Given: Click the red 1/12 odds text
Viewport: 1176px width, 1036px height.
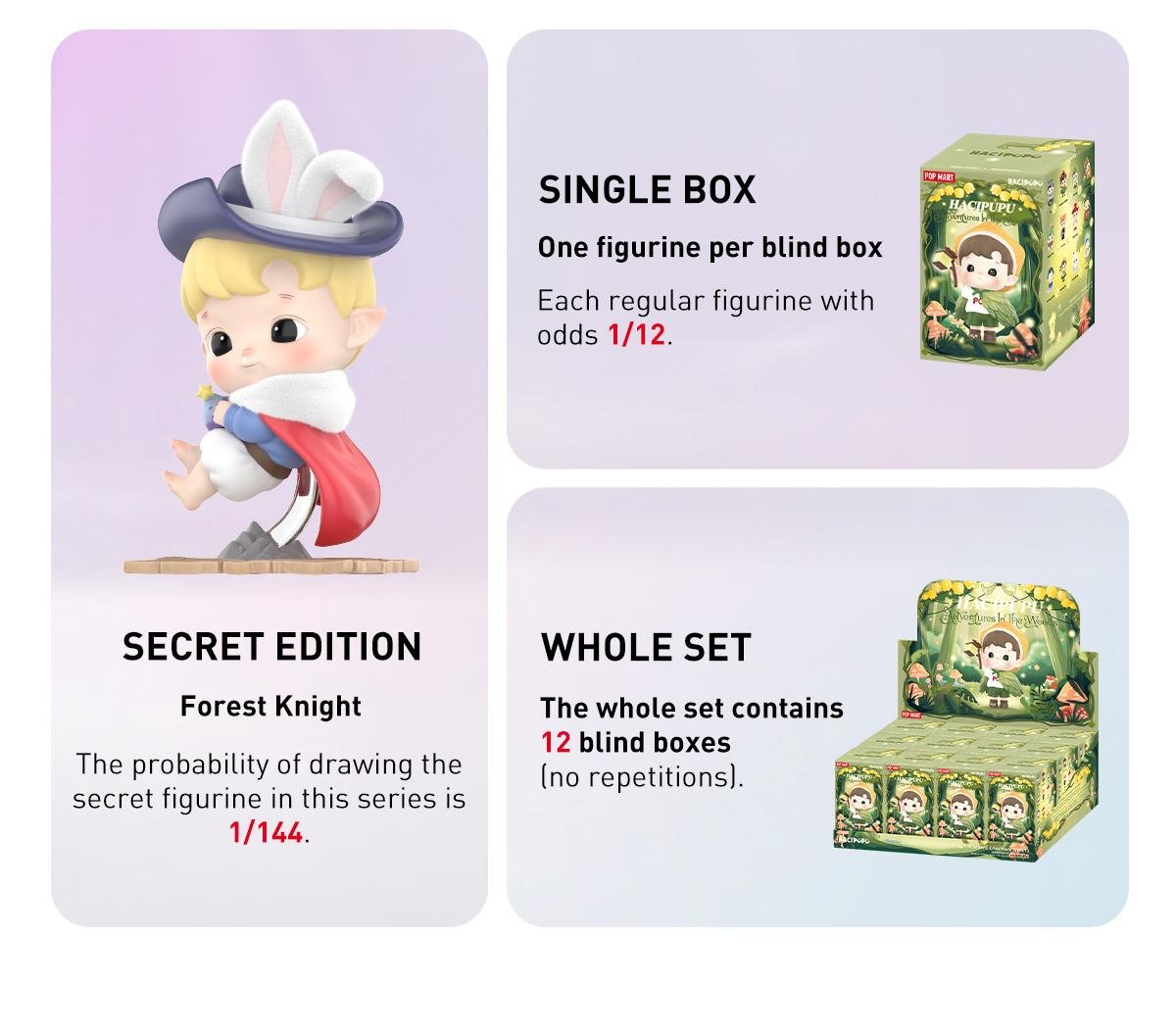Looking at the screenshot, I should pyautogui.click(x=636, y=335).
